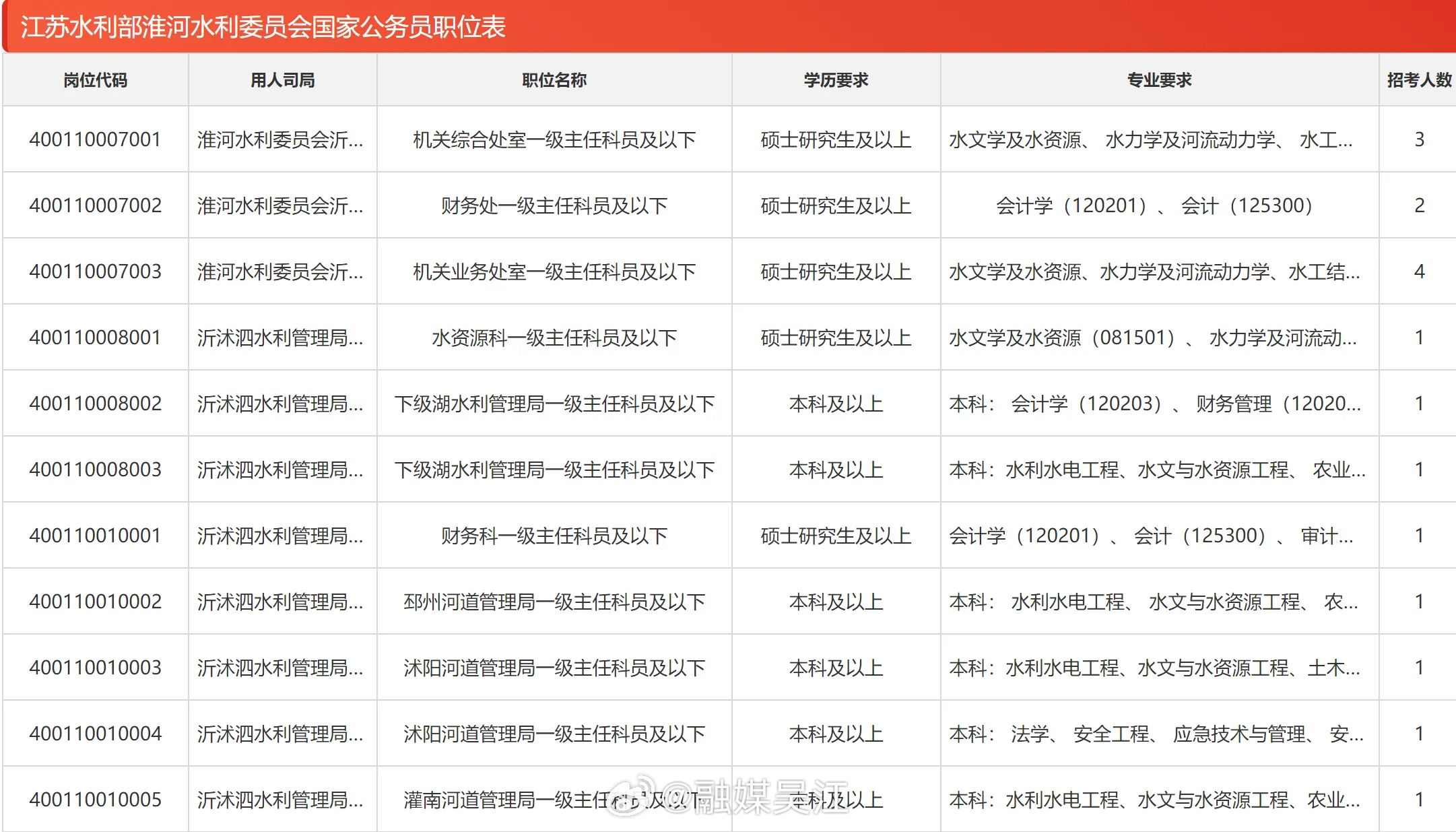The height and width of the screenshot is (832, 1456).
Task: Click 沭阳河道管理局 position in row 400110010004
Action: coord(554,734)
